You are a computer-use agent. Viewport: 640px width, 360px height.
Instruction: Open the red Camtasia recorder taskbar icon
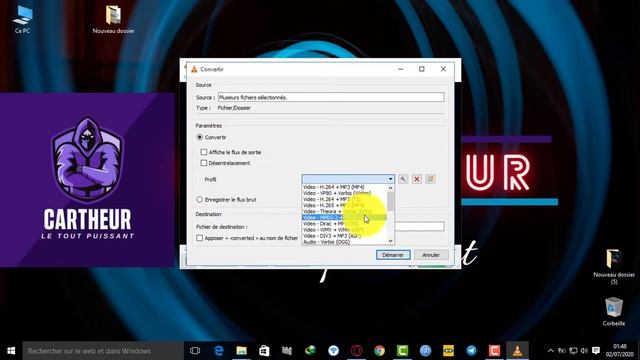(x=494, y=351)
